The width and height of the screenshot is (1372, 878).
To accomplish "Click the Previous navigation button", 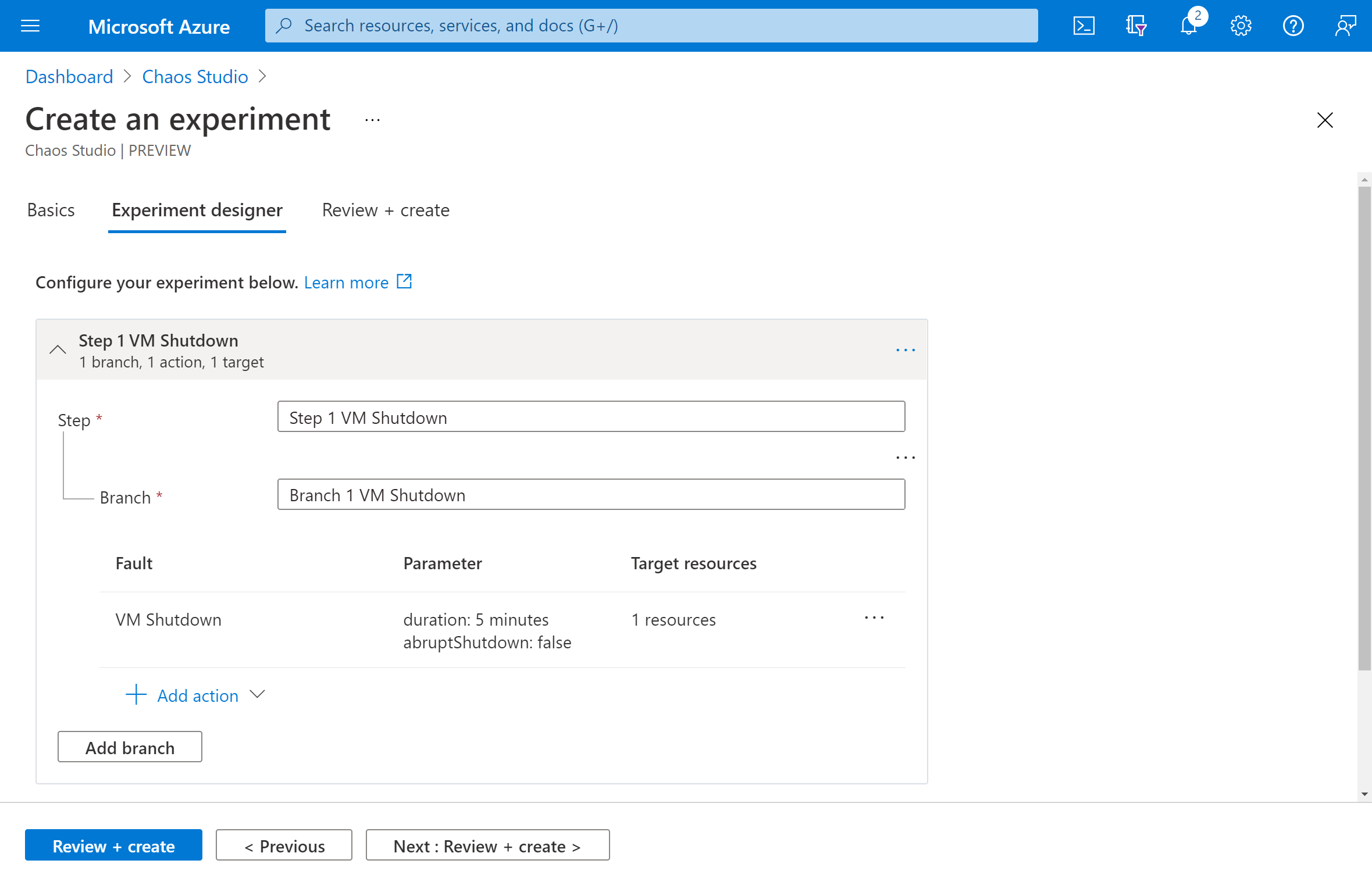I will 285,845.
